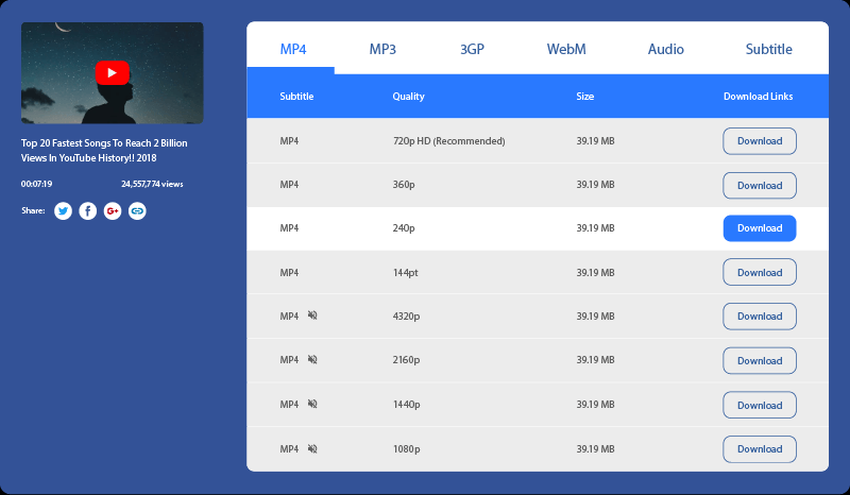Download the 720p HD recommended MP4
The width and height of the screenshot is (850, 495).
coord(759,141)
